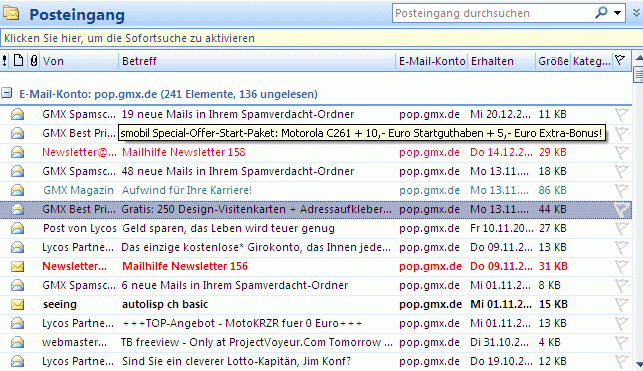Select 48 neue Mails in Spamverdacht-Ordner subject
This screenshot has width=643, height=371.
238,171
